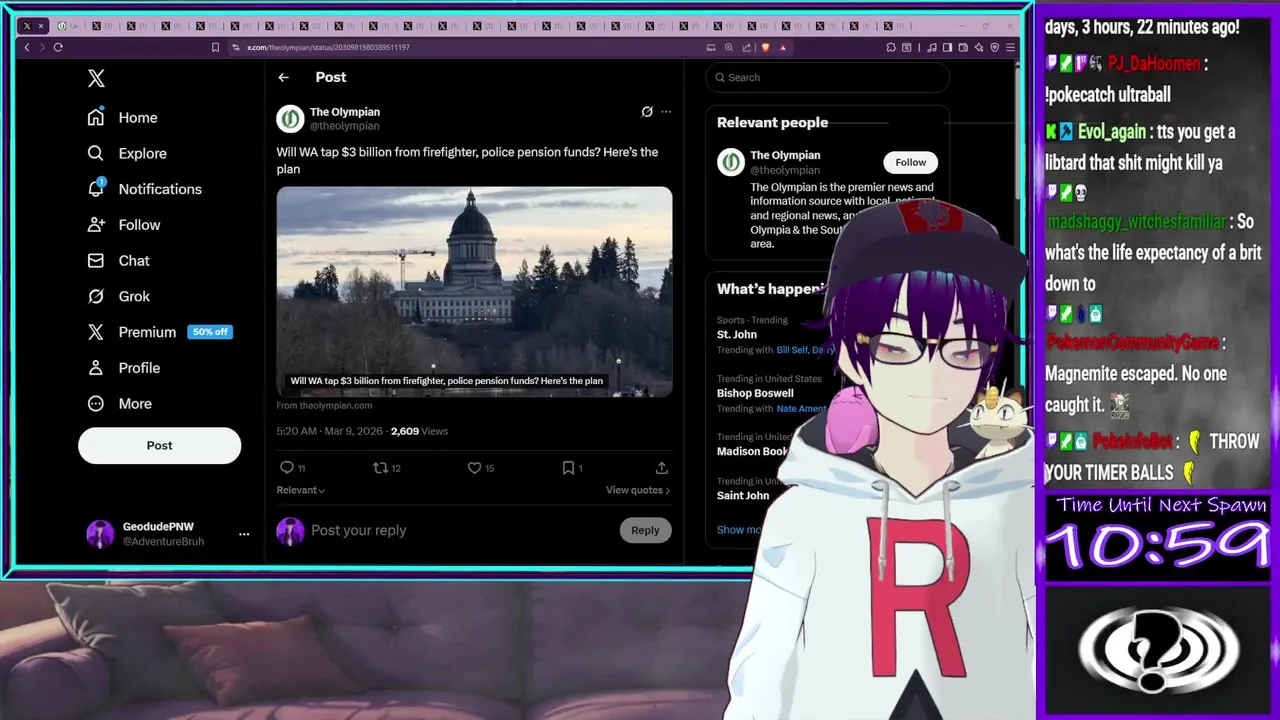The height and width of the screenshot is (720, 1280).
Task: Go back with the Post arrow
Action: [x=284, y=77]
